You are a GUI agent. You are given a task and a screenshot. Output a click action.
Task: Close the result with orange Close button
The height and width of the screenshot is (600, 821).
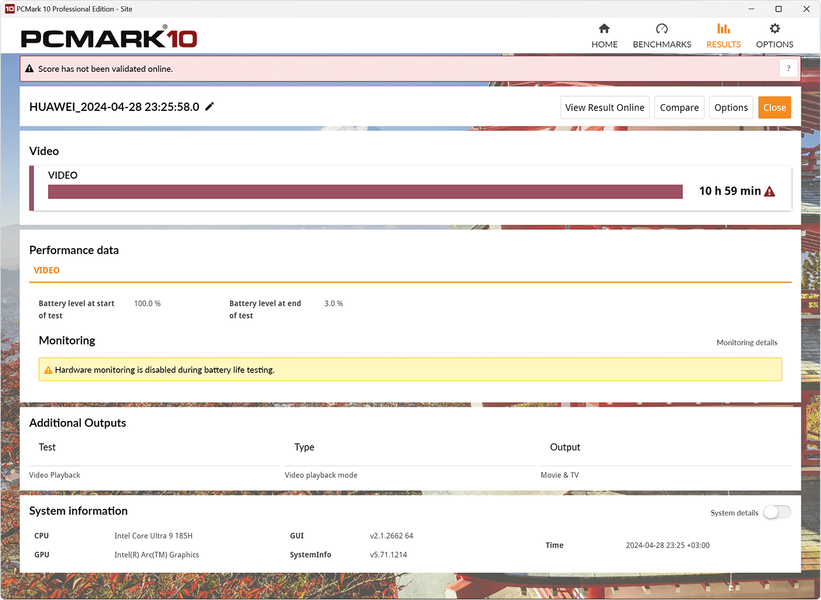(774, 107)
